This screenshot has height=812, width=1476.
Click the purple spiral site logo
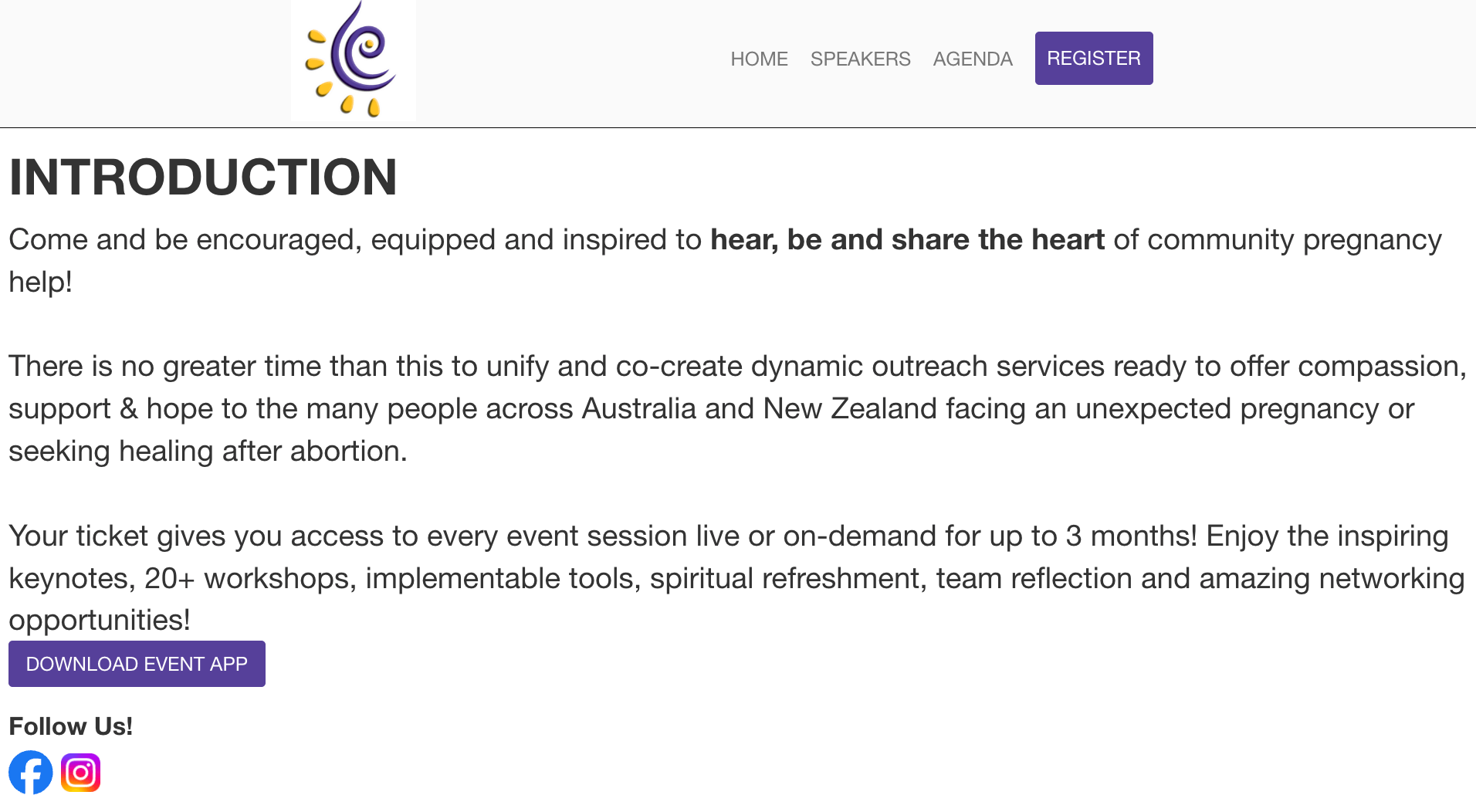click(x=354, y=60)
